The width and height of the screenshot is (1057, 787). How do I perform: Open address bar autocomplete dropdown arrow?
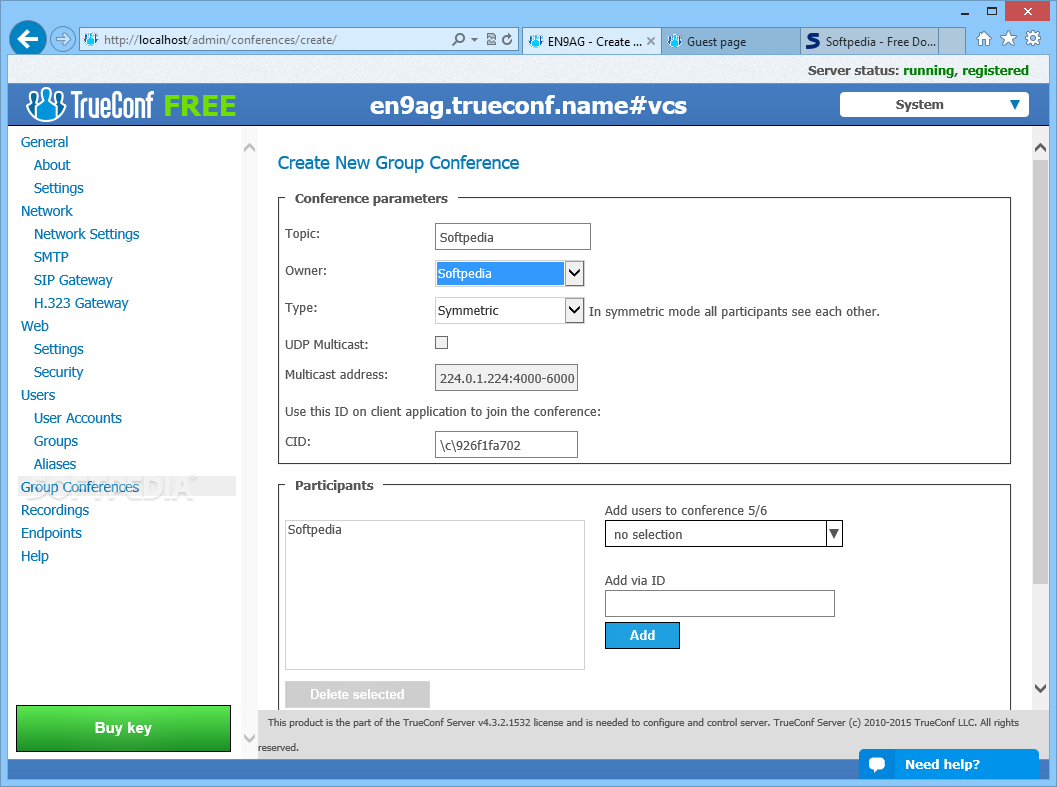(475, 39)
